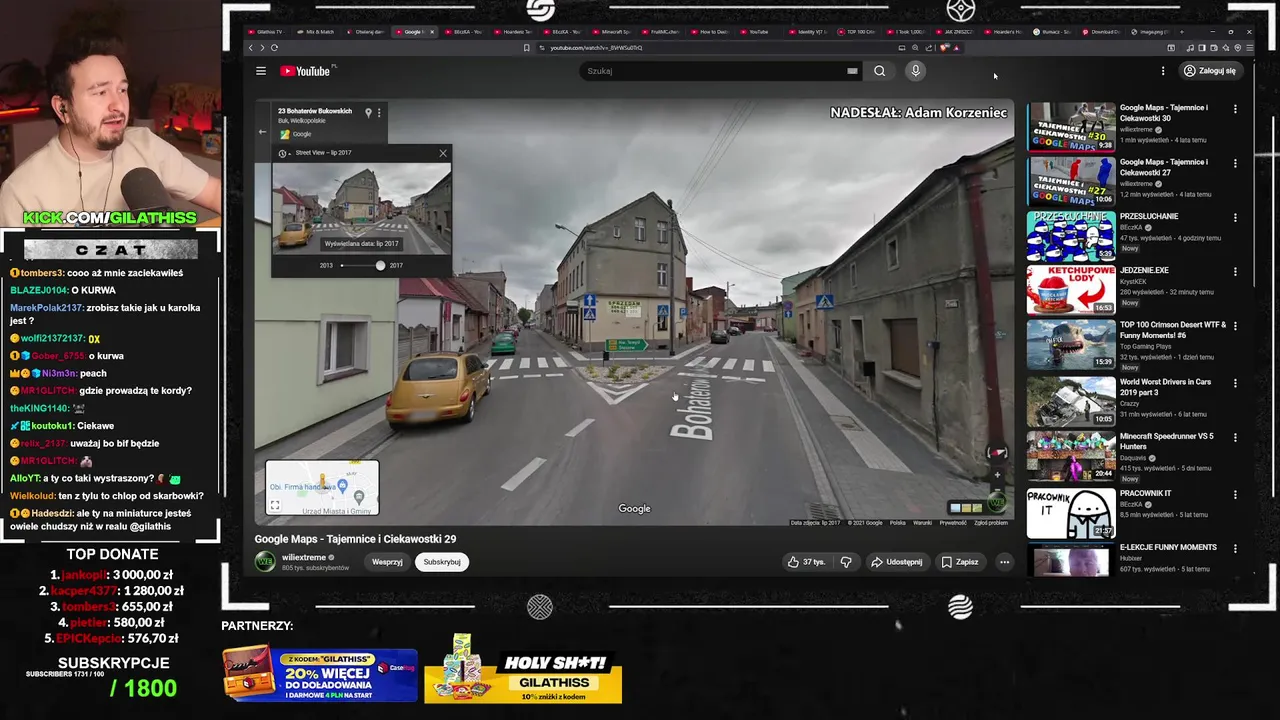Click the location pin icon beside 23 Bohaterów Bukowskich
Viewport: 1280px width, 720px height.
coord(368,113)
